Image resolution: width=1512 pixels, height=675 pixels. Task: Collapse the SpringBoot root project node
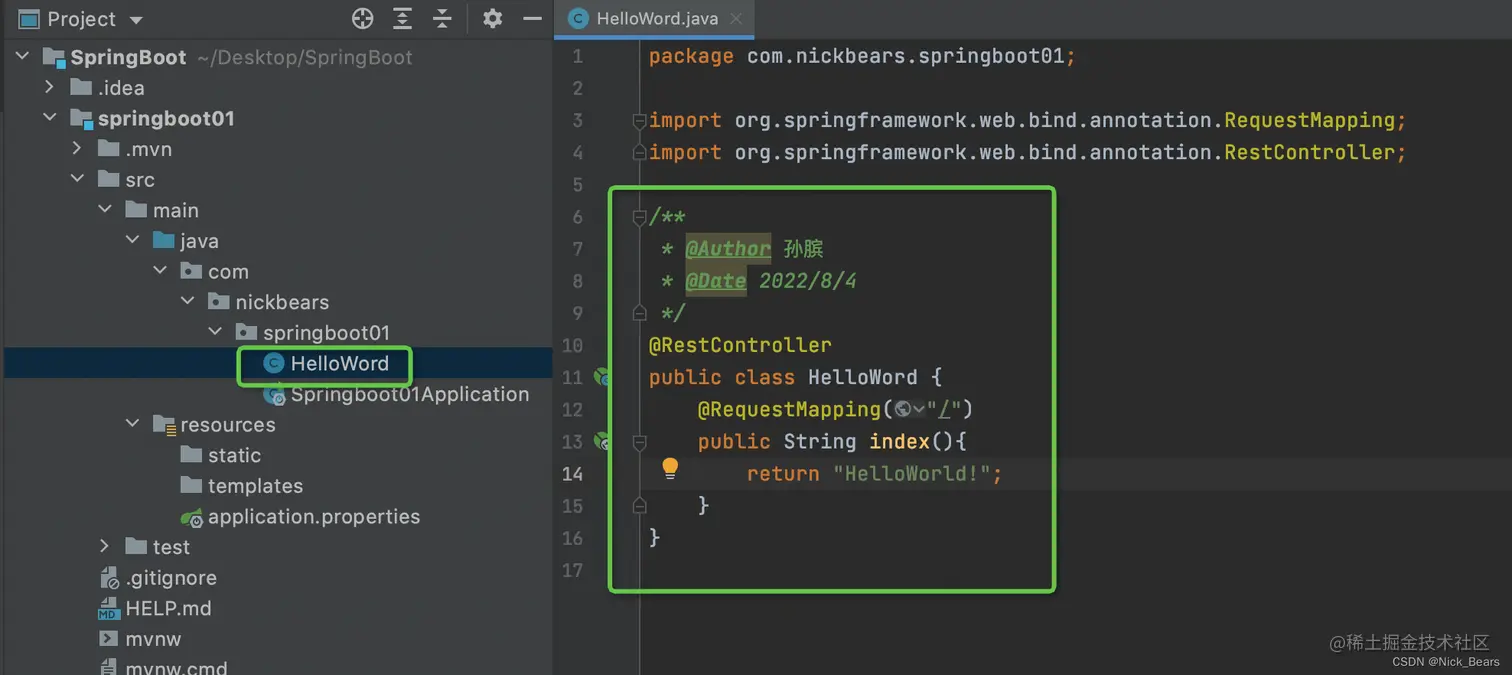pyautogui.click(x=24, y=57)
